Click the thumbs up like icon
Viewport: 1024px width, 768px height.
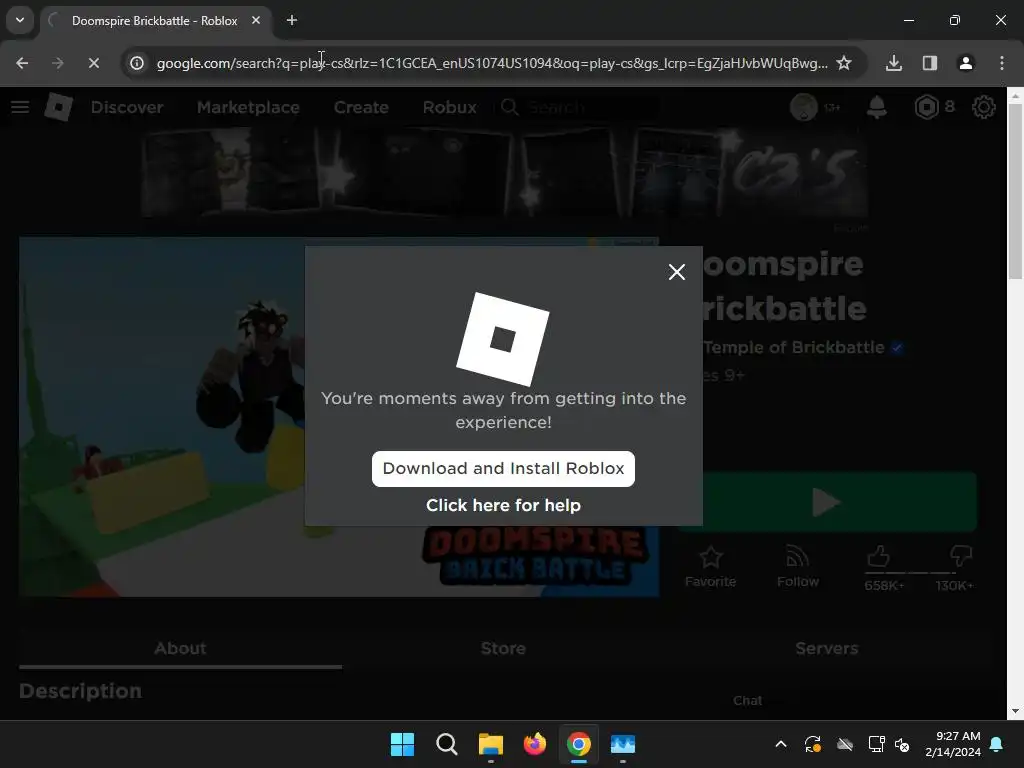[x=878, y=557]
